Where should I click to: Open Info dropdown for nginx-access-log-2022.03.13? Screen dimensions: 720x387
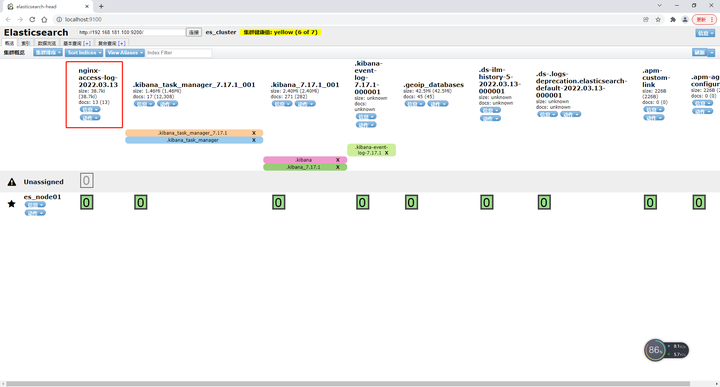90,110
